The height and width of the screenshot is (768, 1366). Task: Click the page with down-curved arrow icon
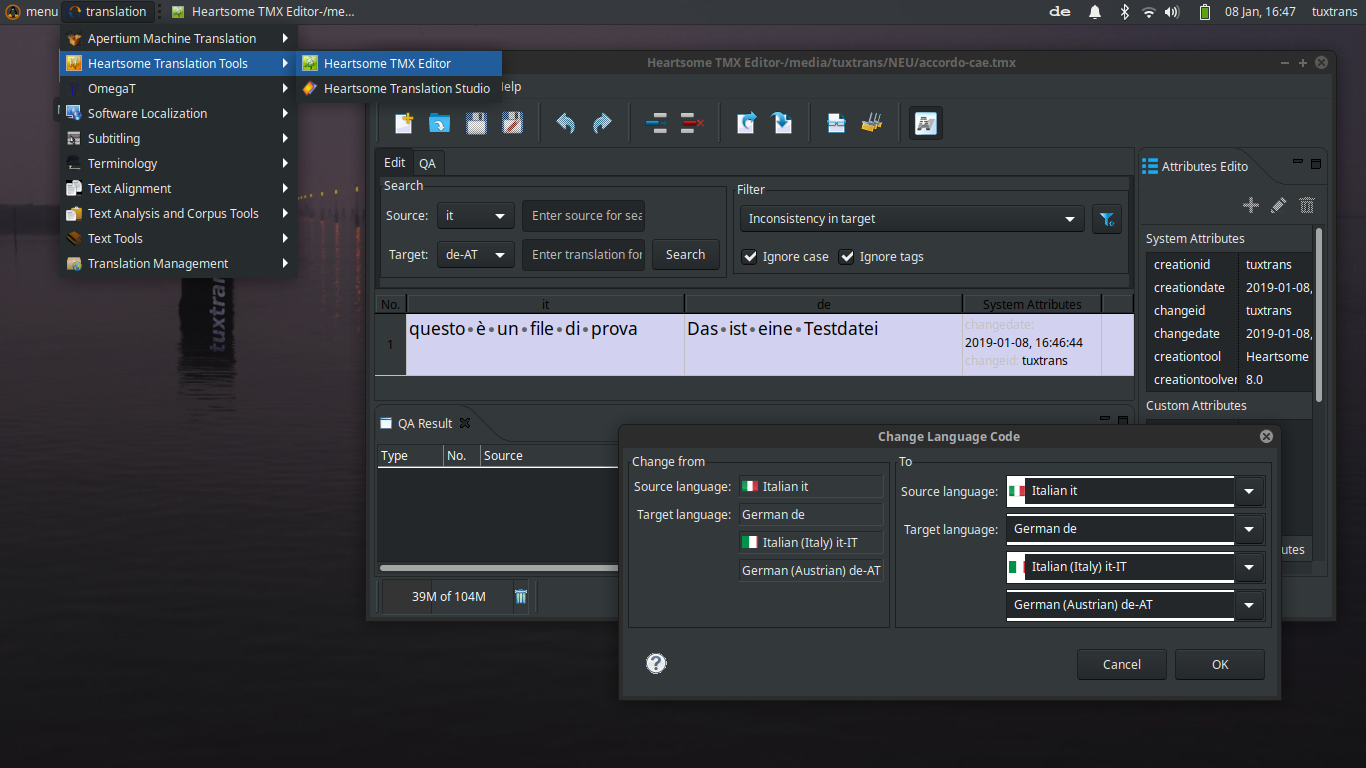coord(782,123)
